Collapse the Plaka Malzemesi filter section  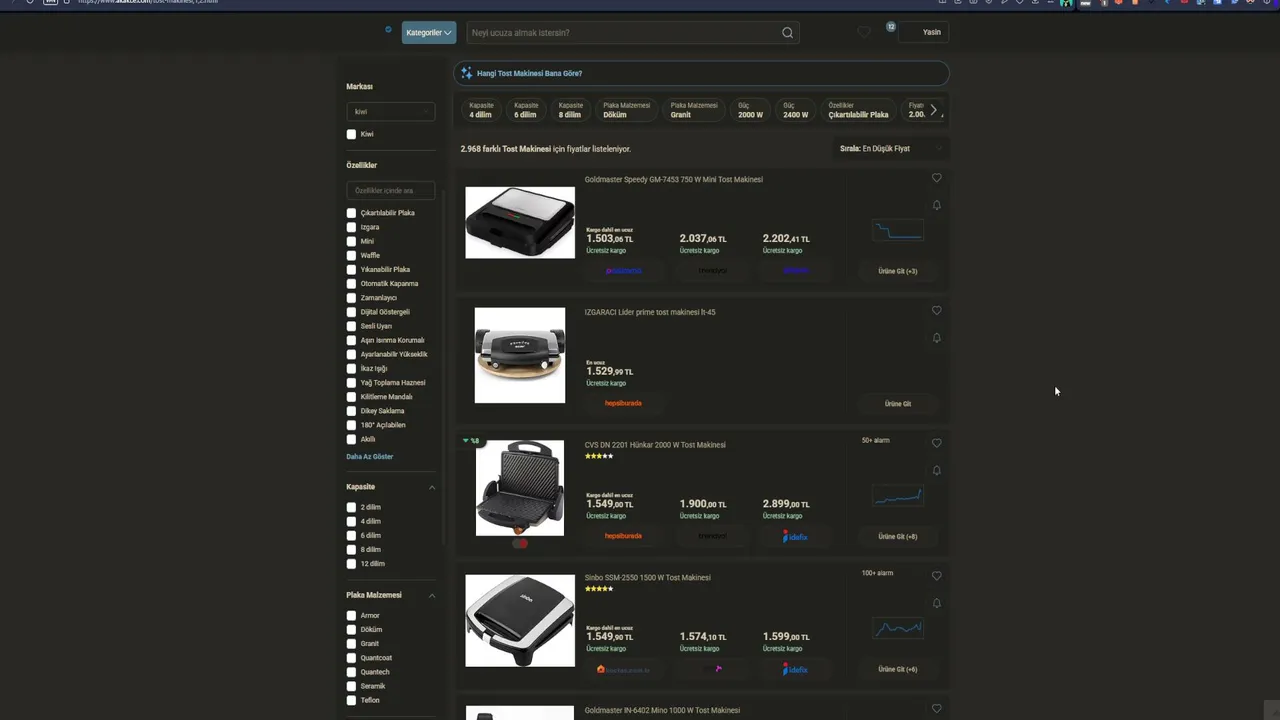click(432, 595)
